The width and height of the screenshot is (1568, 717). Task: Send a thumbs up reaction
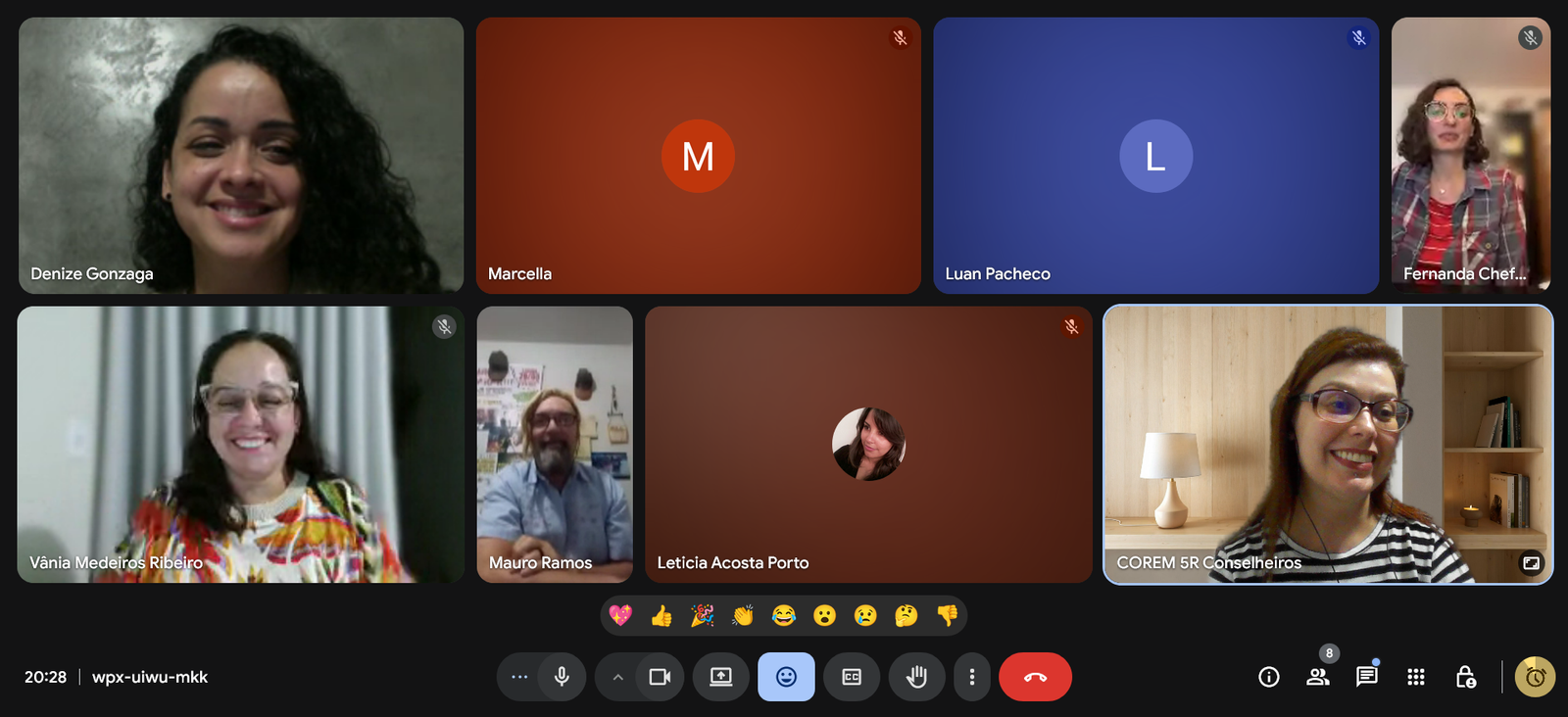[661, 615]
